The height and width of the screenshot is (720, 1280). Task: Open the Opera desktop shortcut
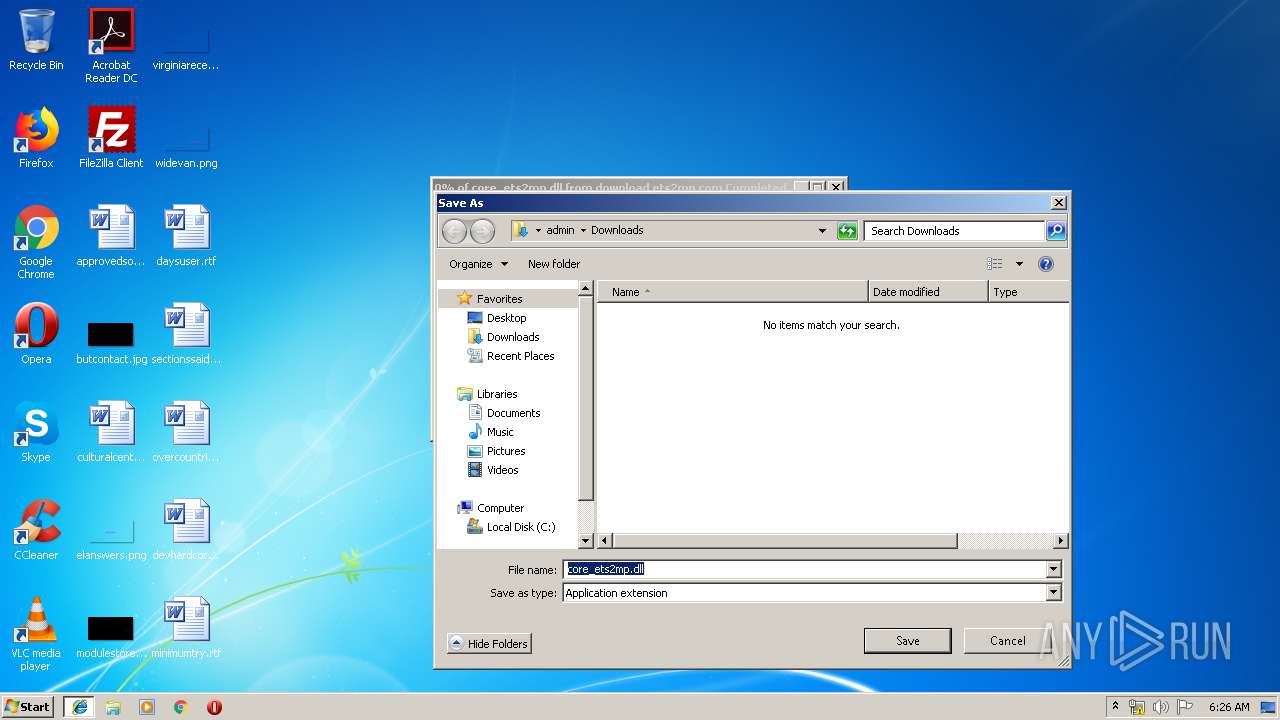click(36, 334)
